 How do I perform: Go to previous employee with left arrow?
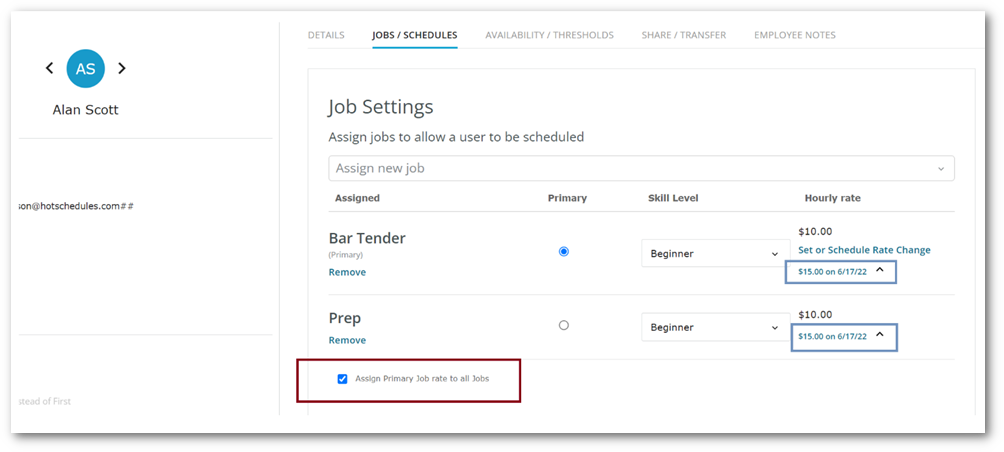(49, 68)
